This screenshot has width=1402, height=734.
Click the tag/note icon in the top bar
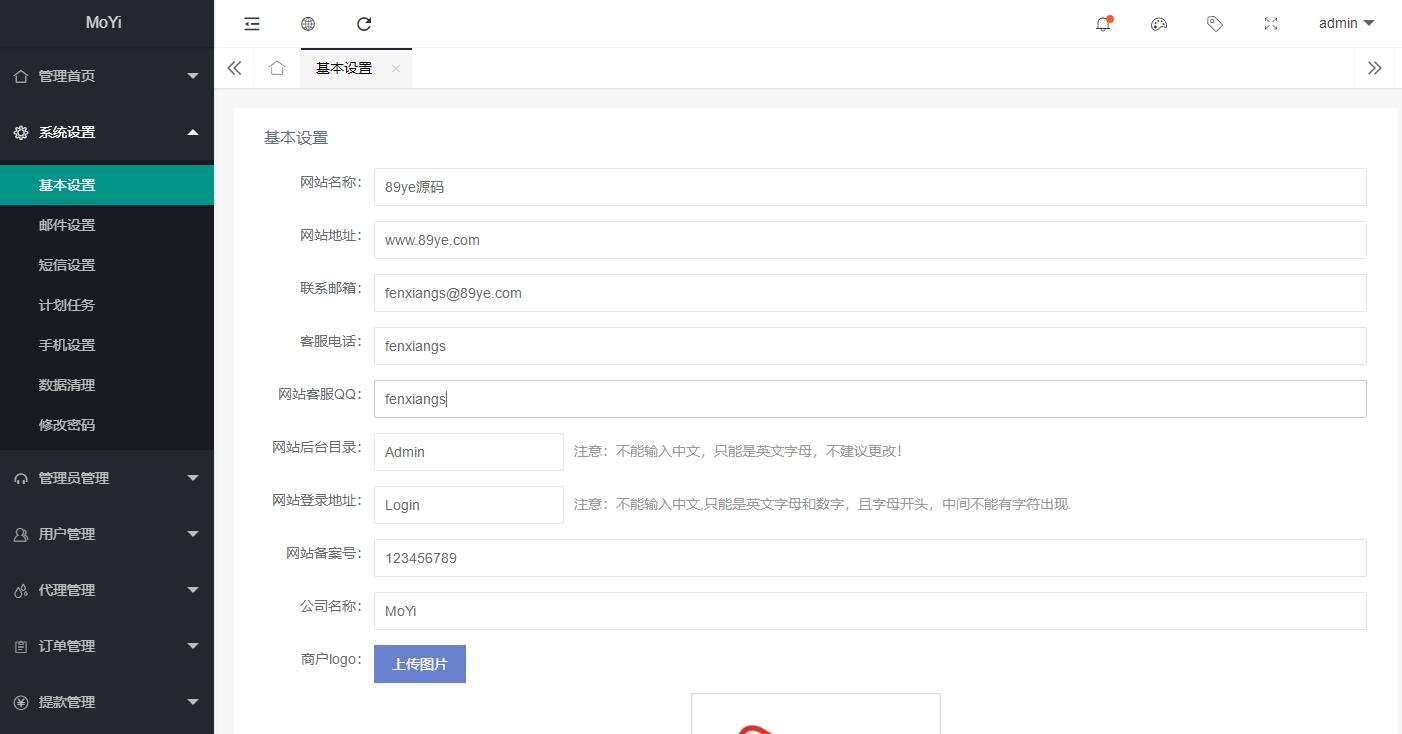click(x=1215, y=24)
